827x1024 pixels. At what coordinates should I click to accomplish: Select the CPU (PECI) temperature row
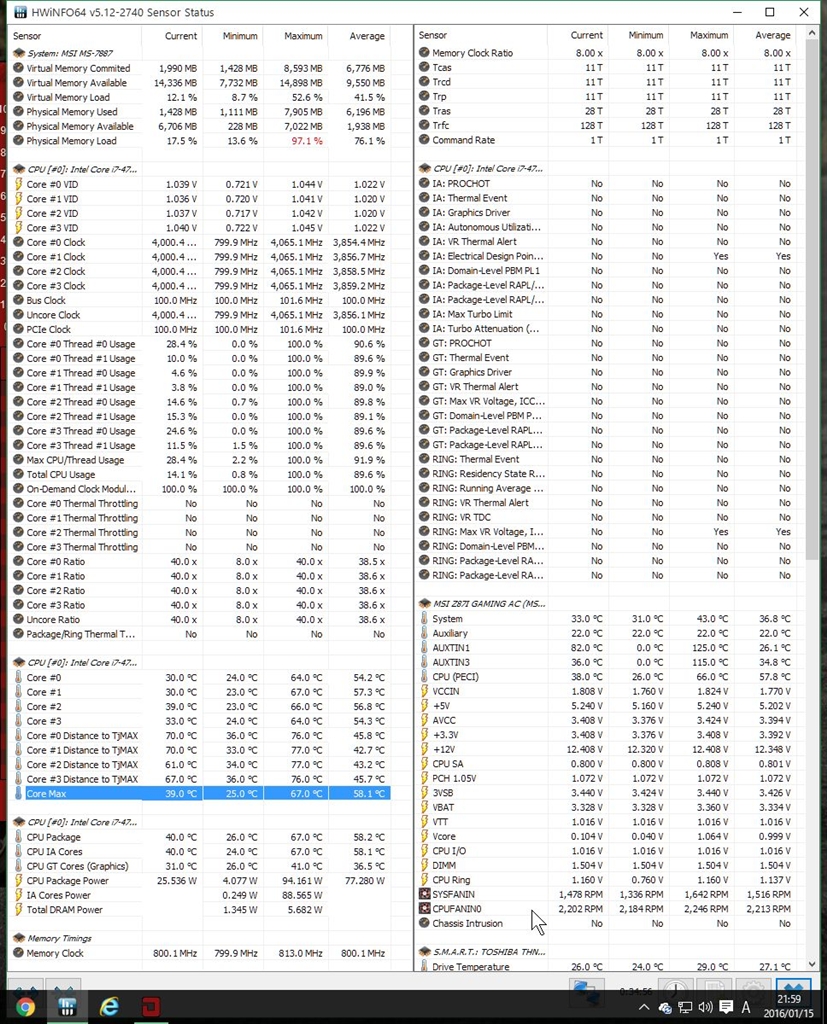point(608,677)
